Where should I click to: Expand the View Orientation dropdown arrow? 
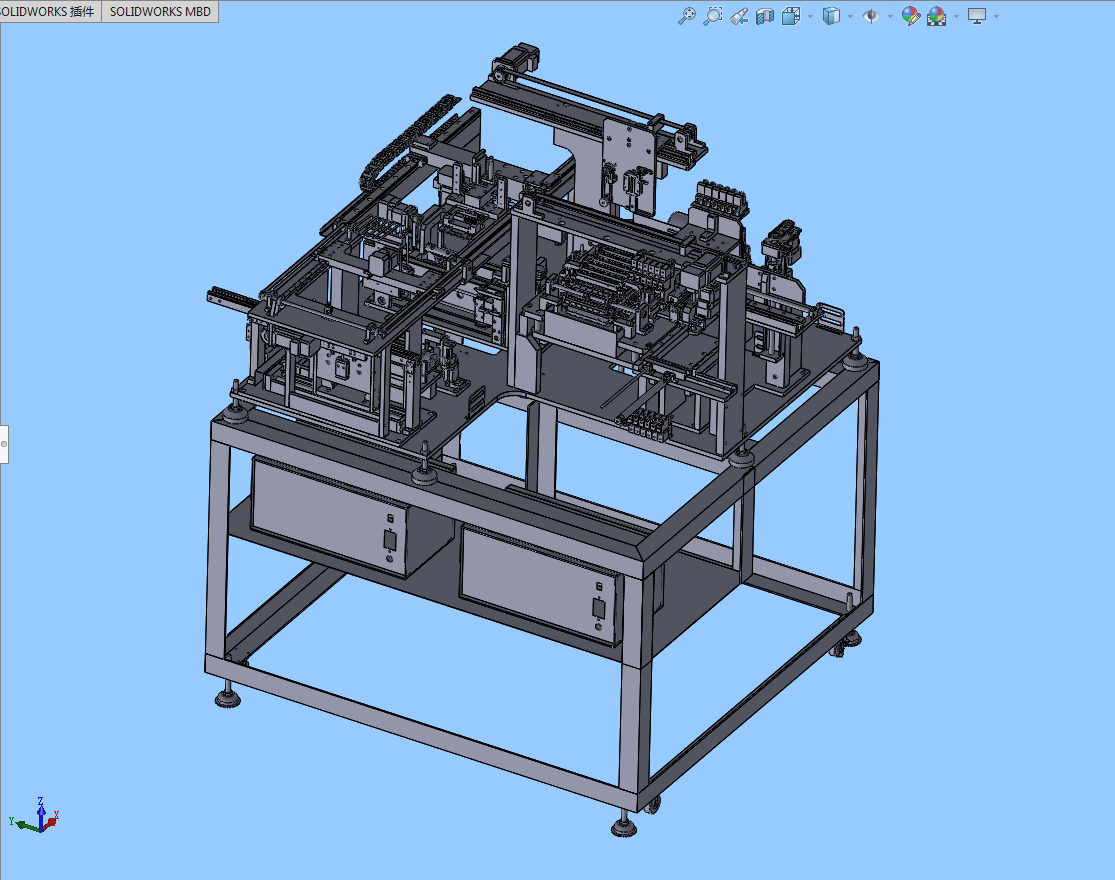(810, 16)
